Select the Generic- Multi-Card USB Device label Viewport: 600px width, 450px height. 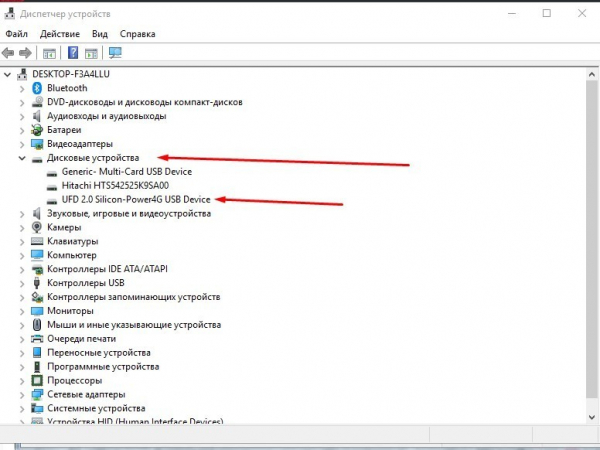coord(127,172)
